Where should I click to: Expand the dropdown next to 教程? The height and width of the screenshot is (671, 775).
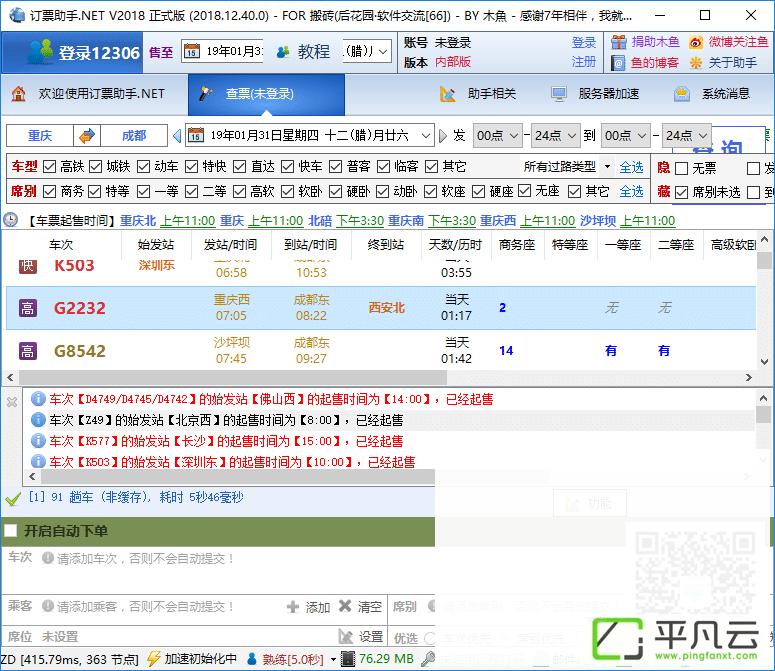383,51
